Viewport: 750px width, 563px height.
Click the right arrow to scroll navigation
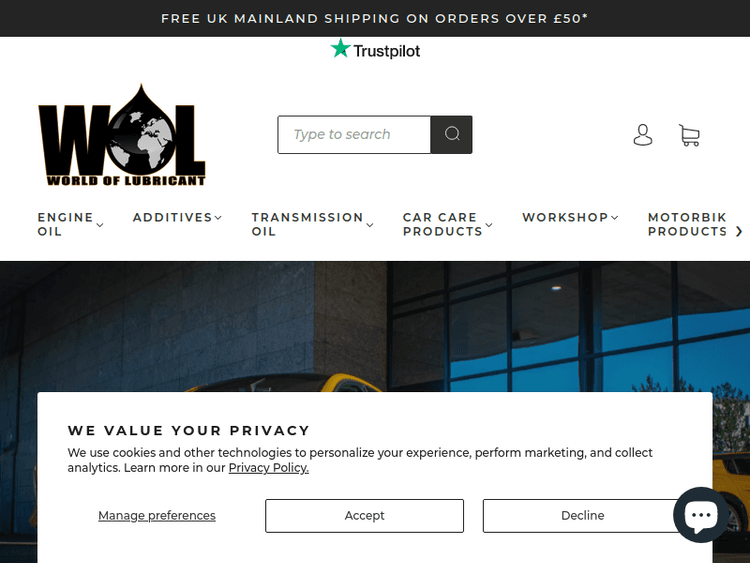point(739,232)
